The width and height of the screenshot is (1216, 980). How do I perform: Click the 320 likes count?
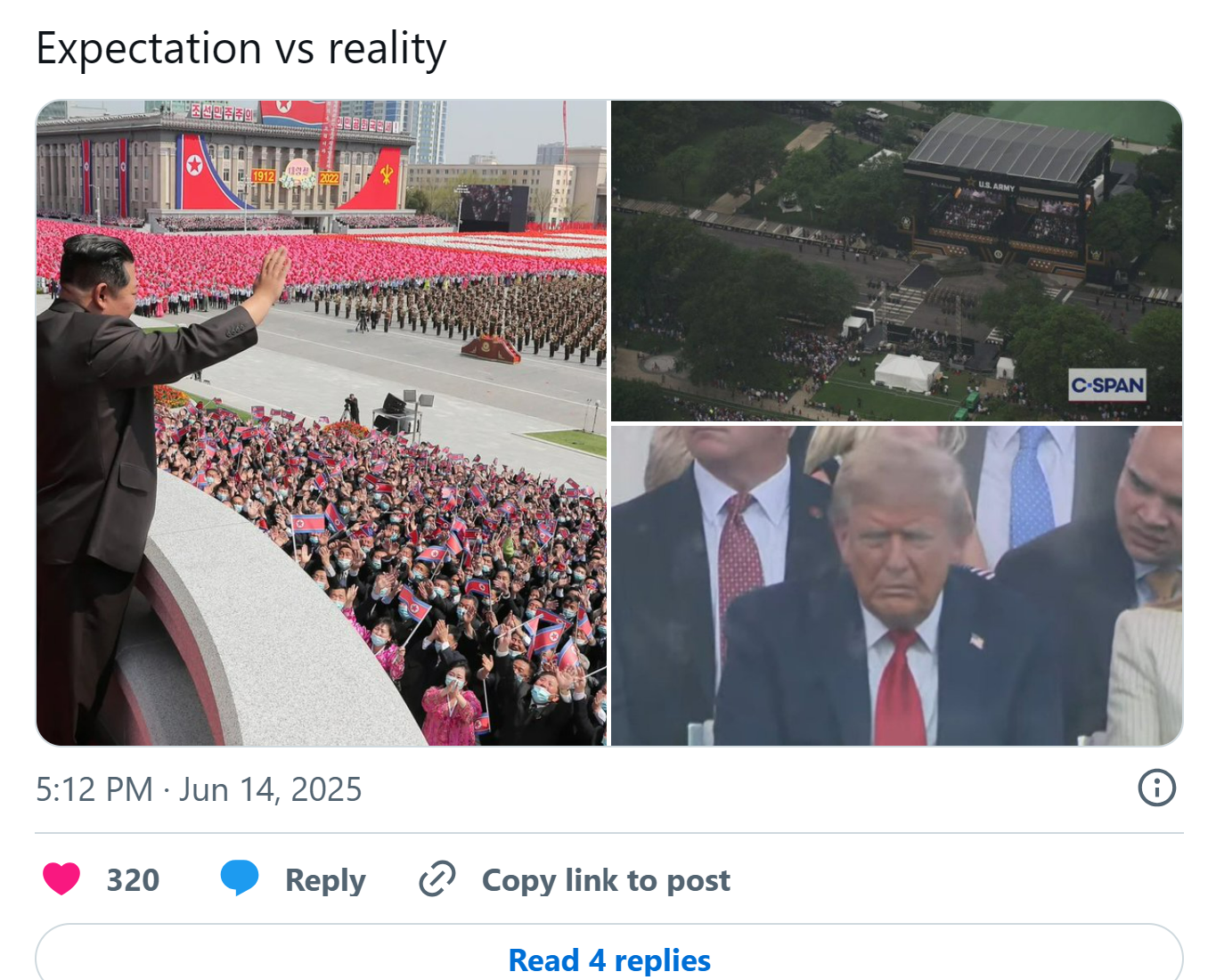pyautogui.click(x=133, y=880)
